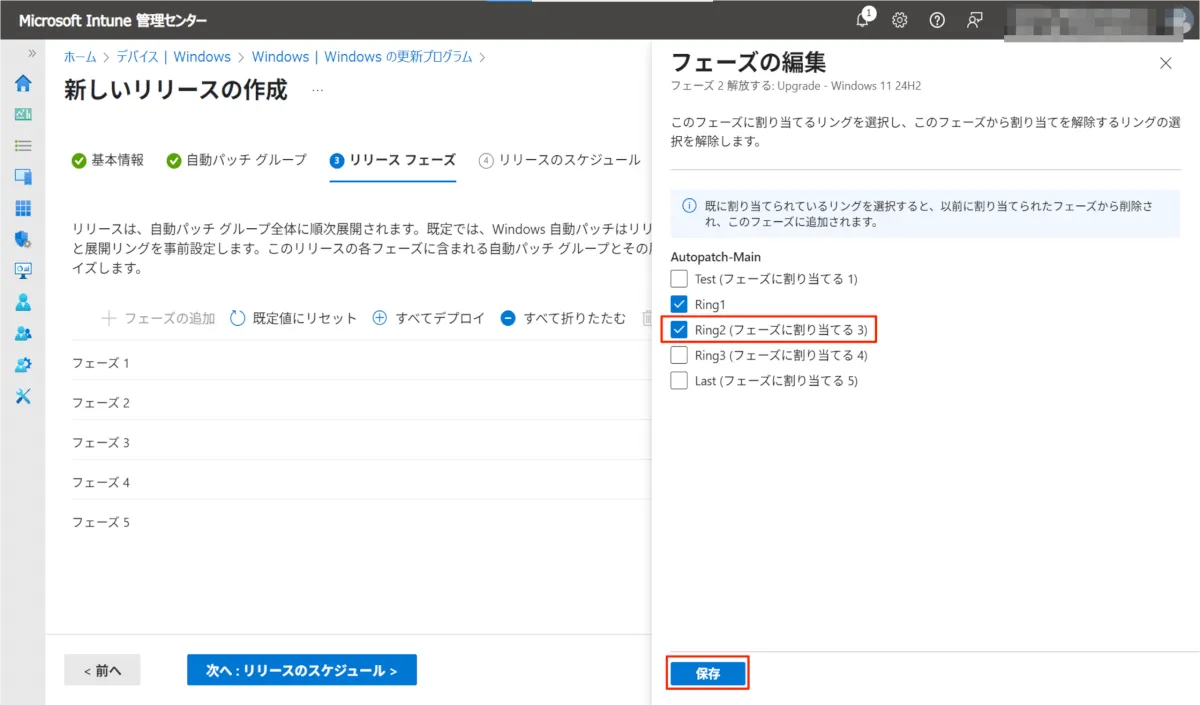Open Troubleshooting wrench icon in sidebar
This screenshot has width=1200, height=705.
click(23, 396)
